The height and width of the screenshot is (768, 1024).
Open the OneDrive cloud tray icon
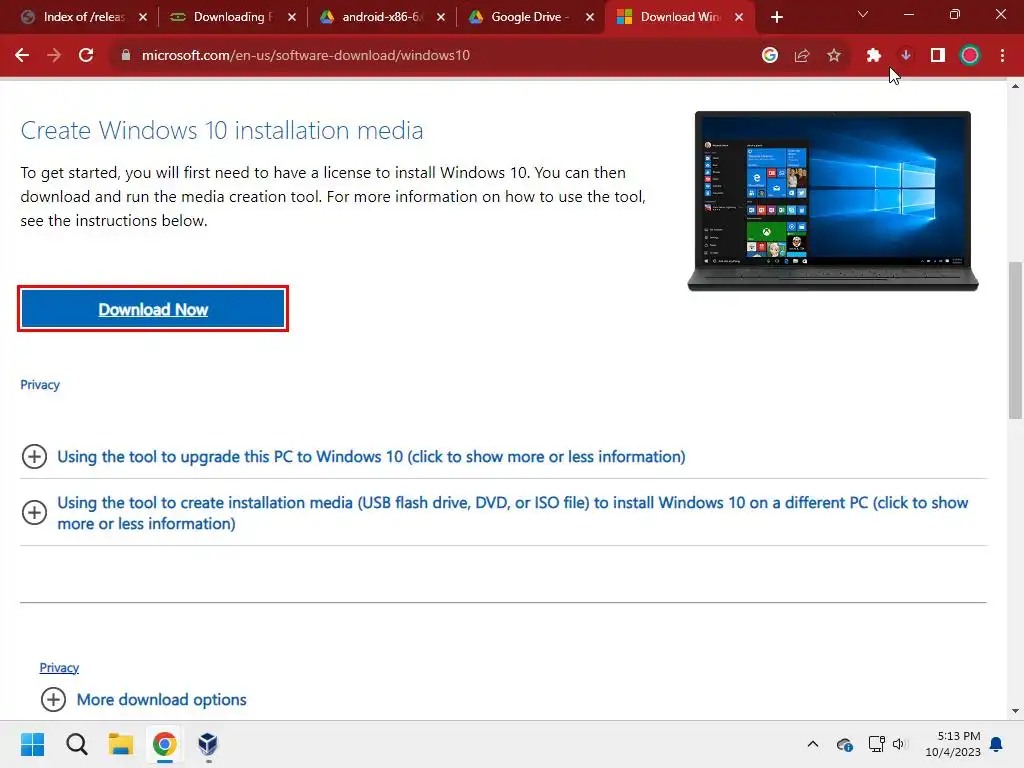coord(844,744)
